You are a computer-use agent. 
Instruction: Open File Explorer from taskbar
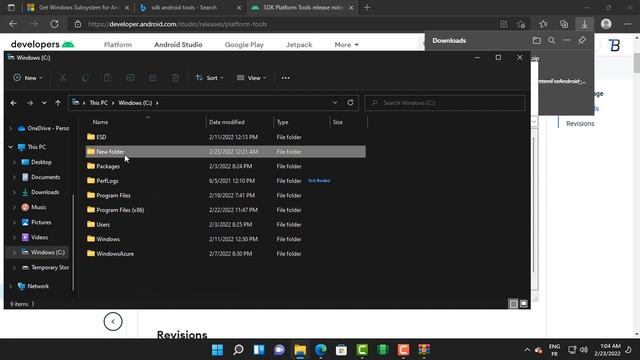300,350
